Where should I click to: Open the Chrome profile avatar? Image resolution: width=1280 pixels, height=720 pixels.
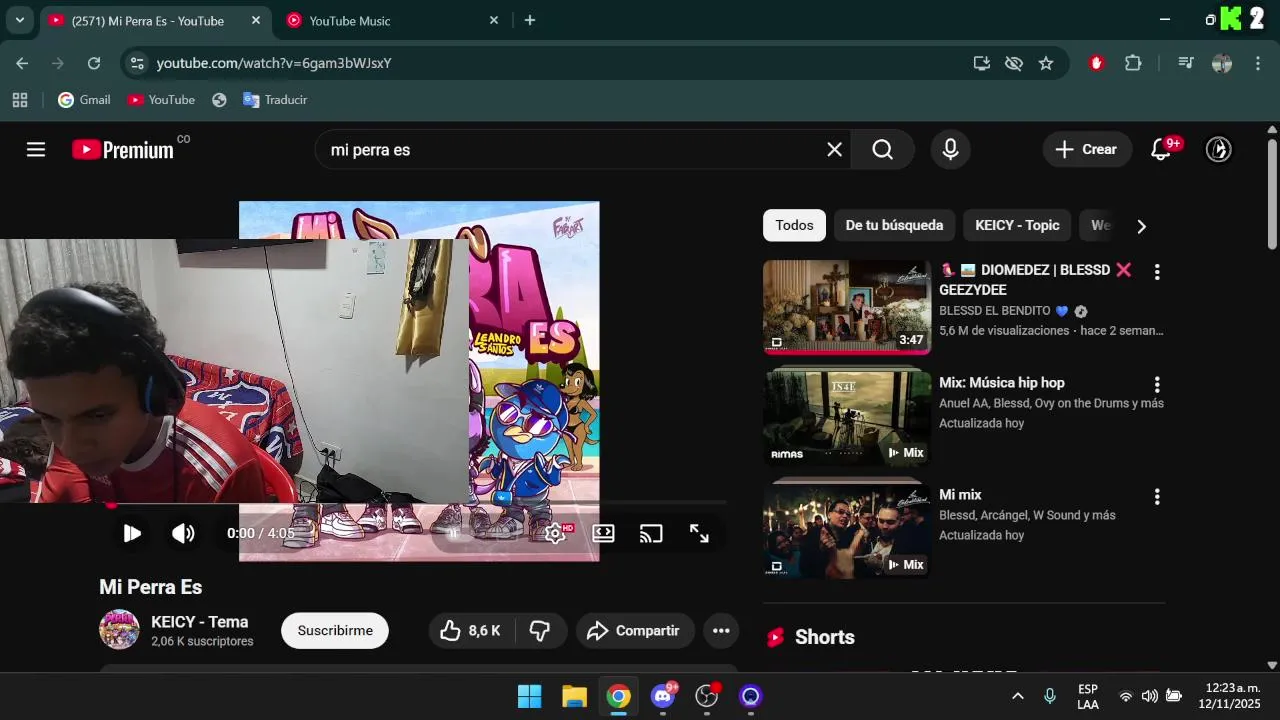[1222, 63]
